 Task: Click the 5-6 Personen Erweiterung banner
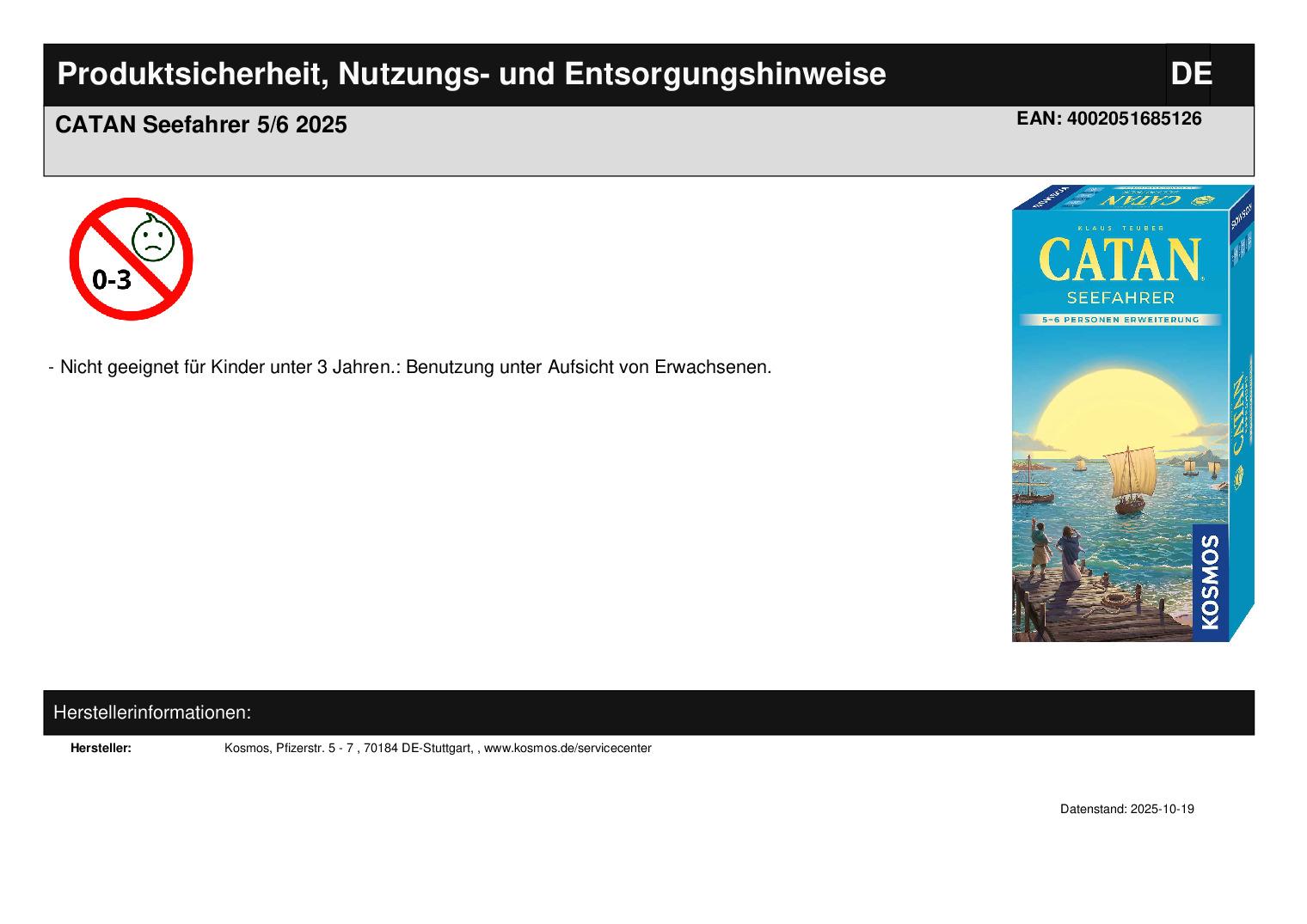coord(1120,320)
